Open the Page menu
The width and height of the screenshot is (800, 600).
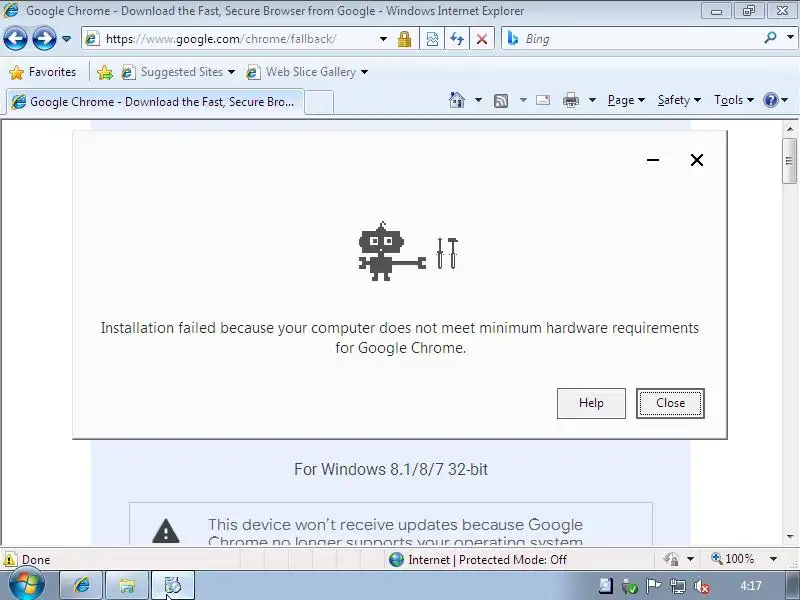626,100
